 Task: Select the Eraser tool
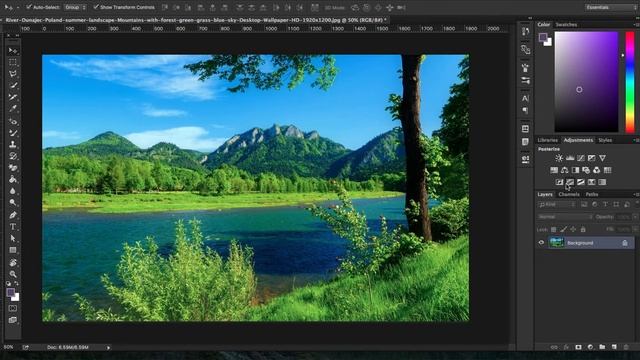coord(13,168)
